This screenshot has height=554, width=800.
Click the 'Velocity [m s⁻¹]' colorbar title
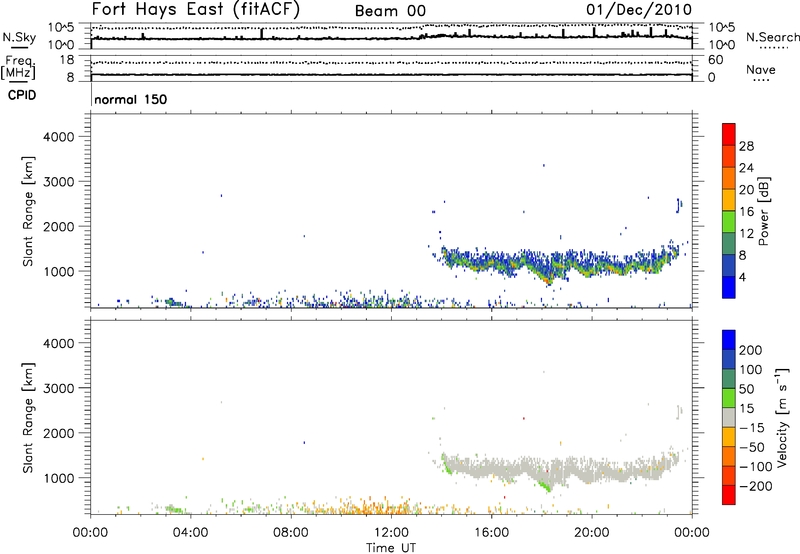click(x=782, y=417)
